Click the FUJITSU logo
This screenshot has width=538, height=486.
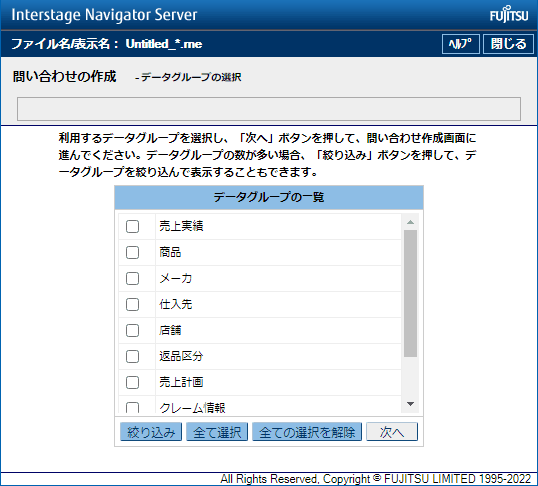(509, 14)
